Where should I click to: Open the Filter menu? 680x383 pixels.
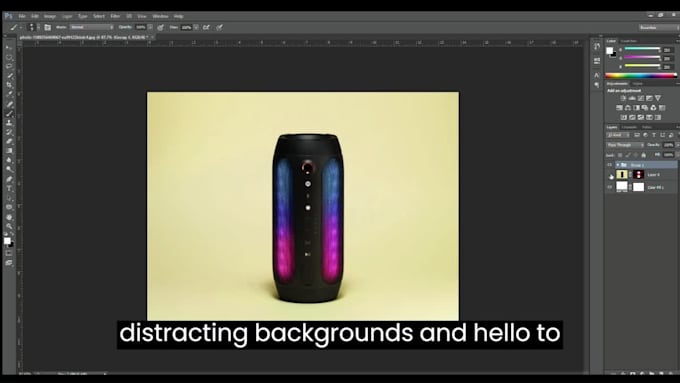point(115,16)
